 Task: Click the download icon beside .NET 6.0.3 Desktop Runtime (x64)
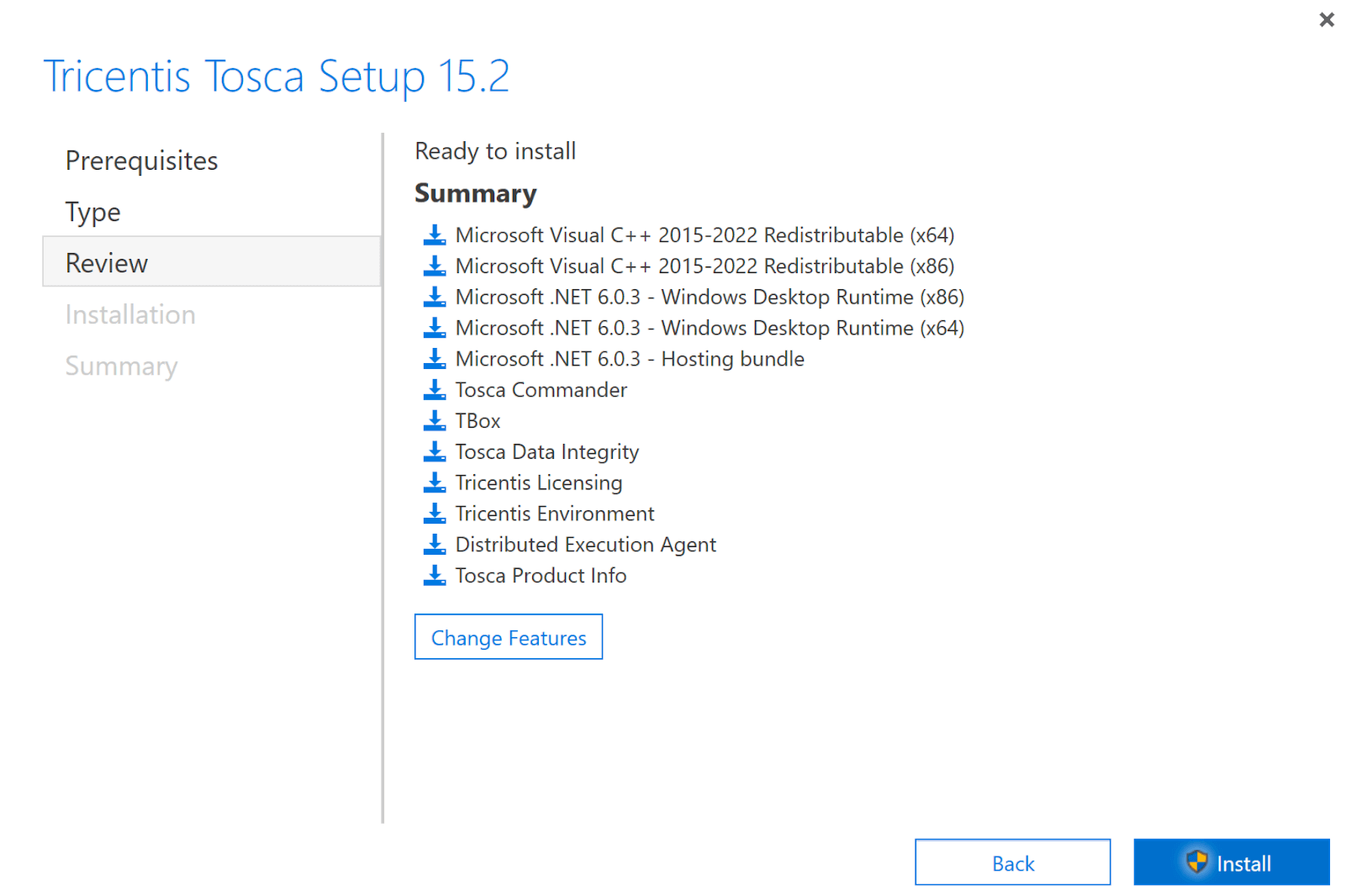click(x=435, y=328)
